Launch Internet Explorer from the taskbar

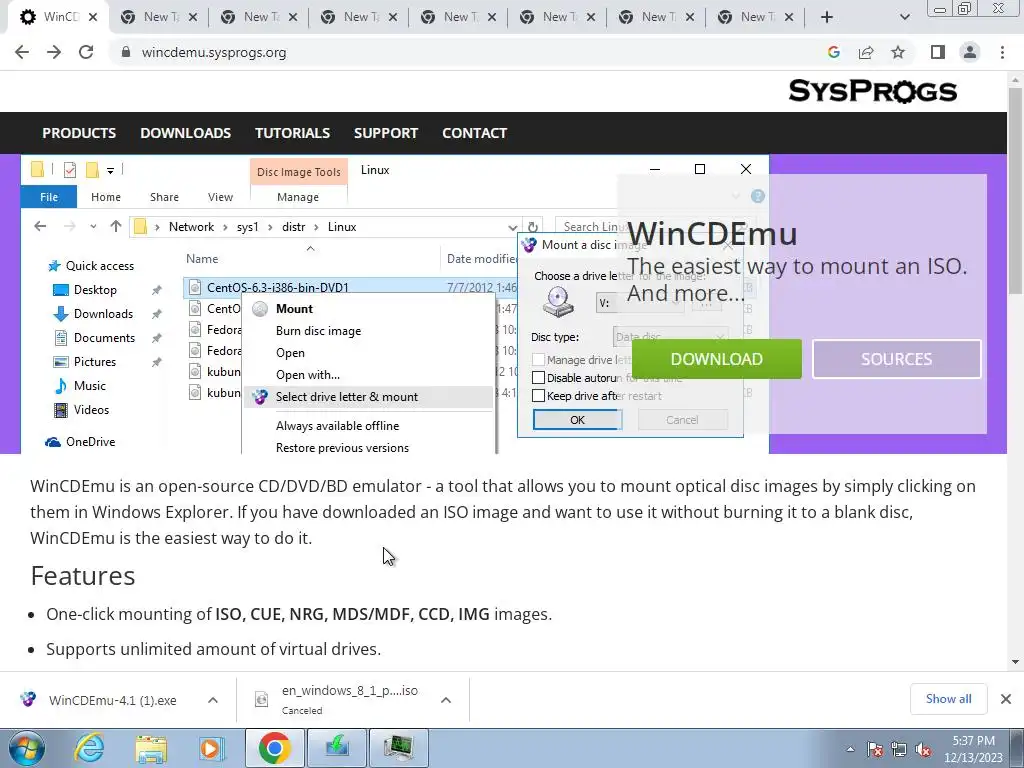pyautogui.click(x=89, y=748)
